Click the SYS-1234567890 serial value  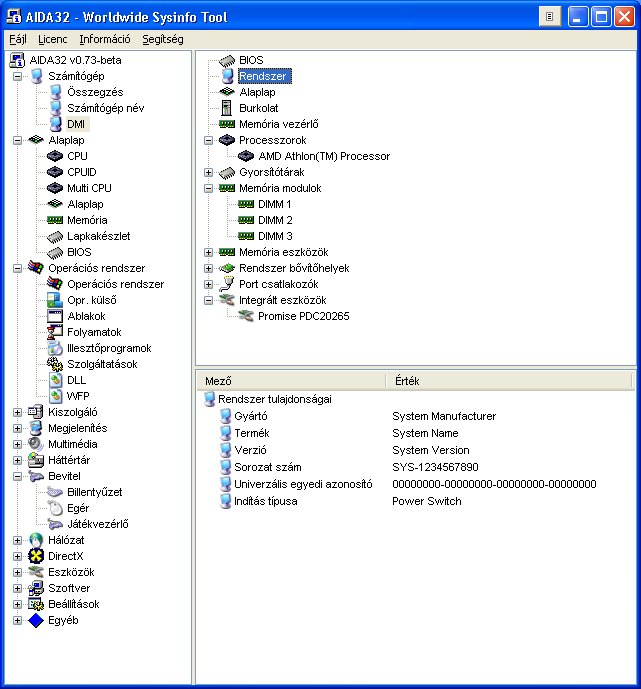click(x=435, y=467)
